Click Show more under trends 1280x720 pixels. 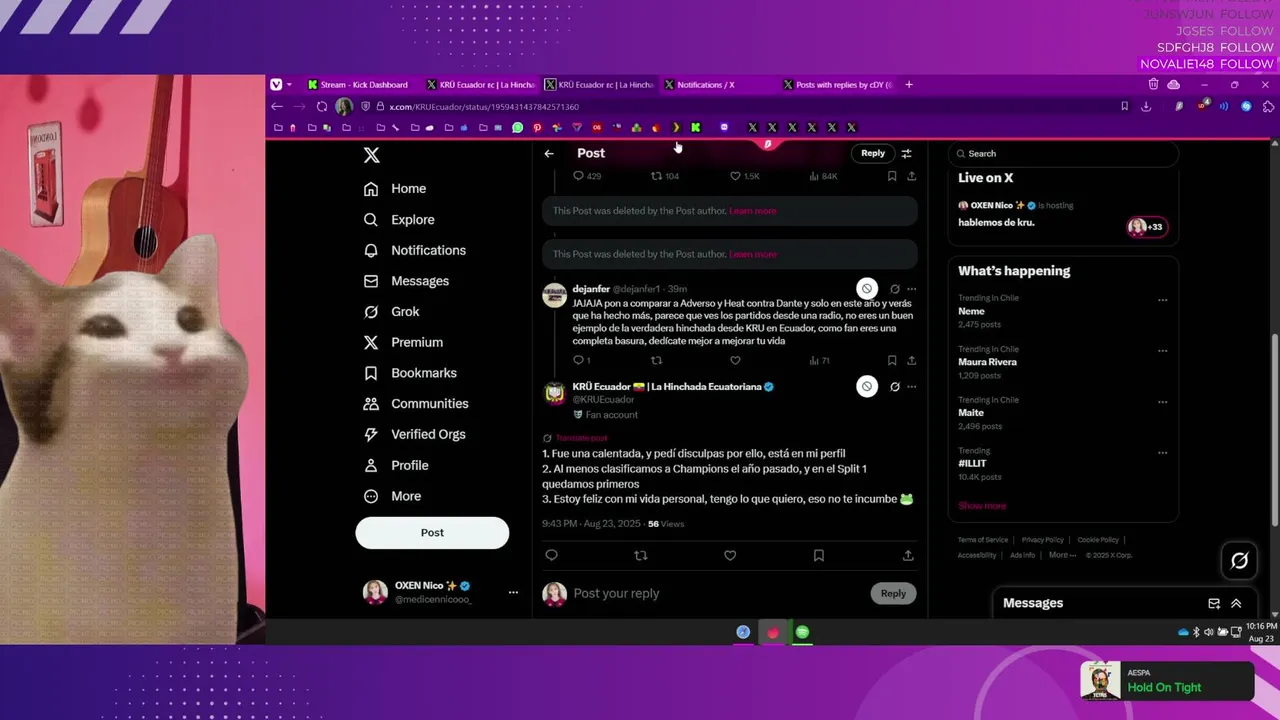[x=982, y=506]
